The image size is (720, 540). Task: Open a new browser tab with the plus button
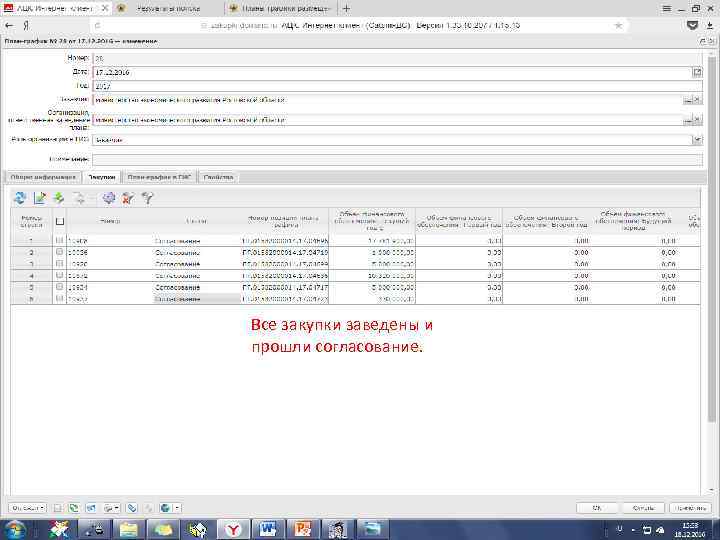pyautogui.click(x=346, y=8)
